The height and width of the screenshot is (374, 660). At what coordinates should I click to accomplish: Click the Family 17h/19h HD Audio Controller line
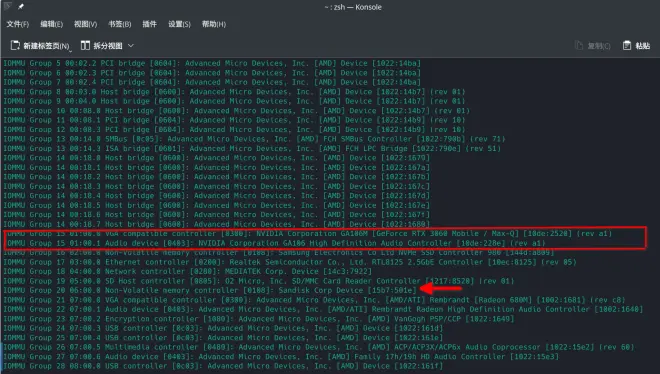coord(281,356)
